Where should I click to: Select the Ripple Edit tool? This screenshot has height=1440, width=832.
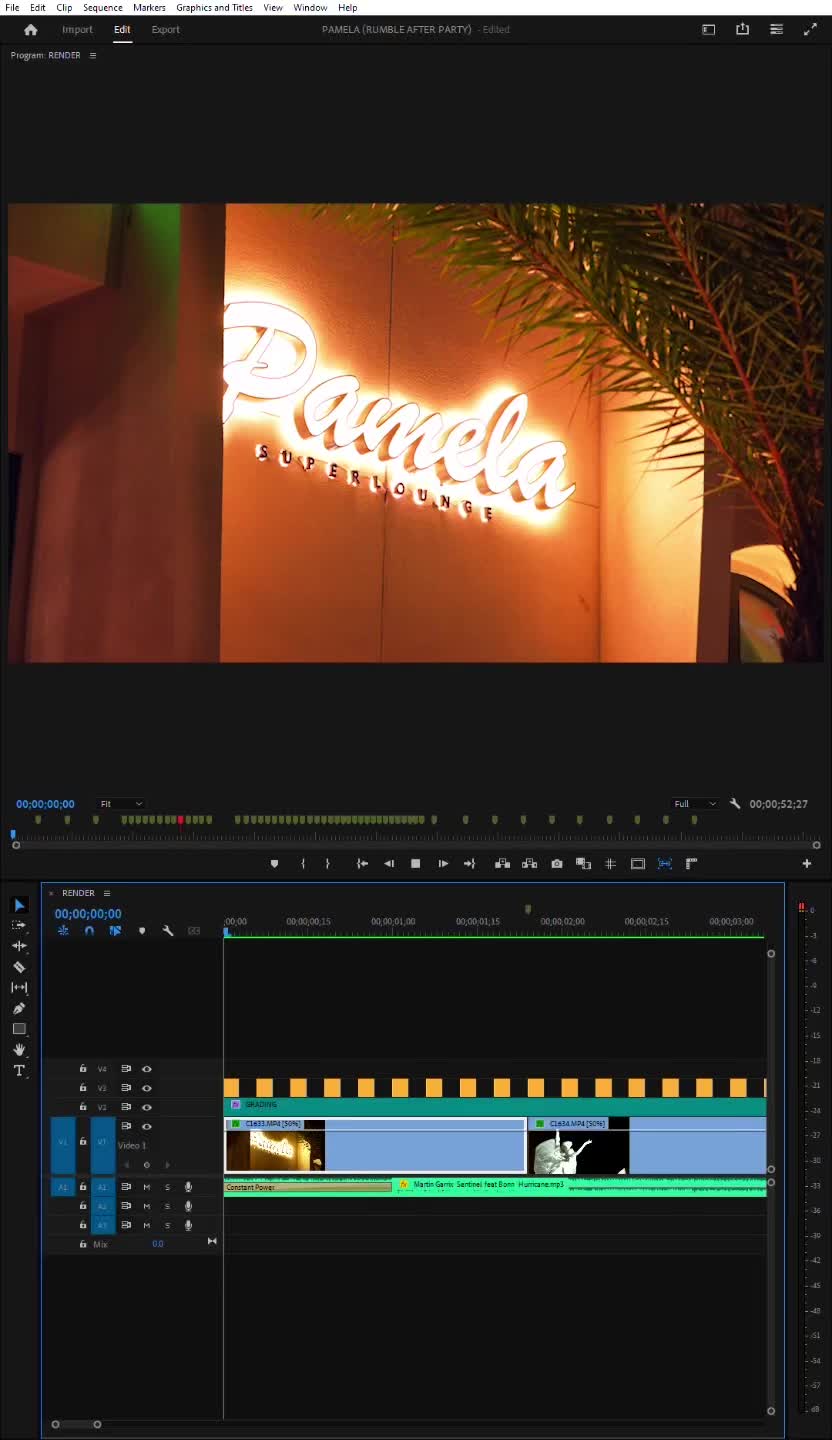[19, 946]
